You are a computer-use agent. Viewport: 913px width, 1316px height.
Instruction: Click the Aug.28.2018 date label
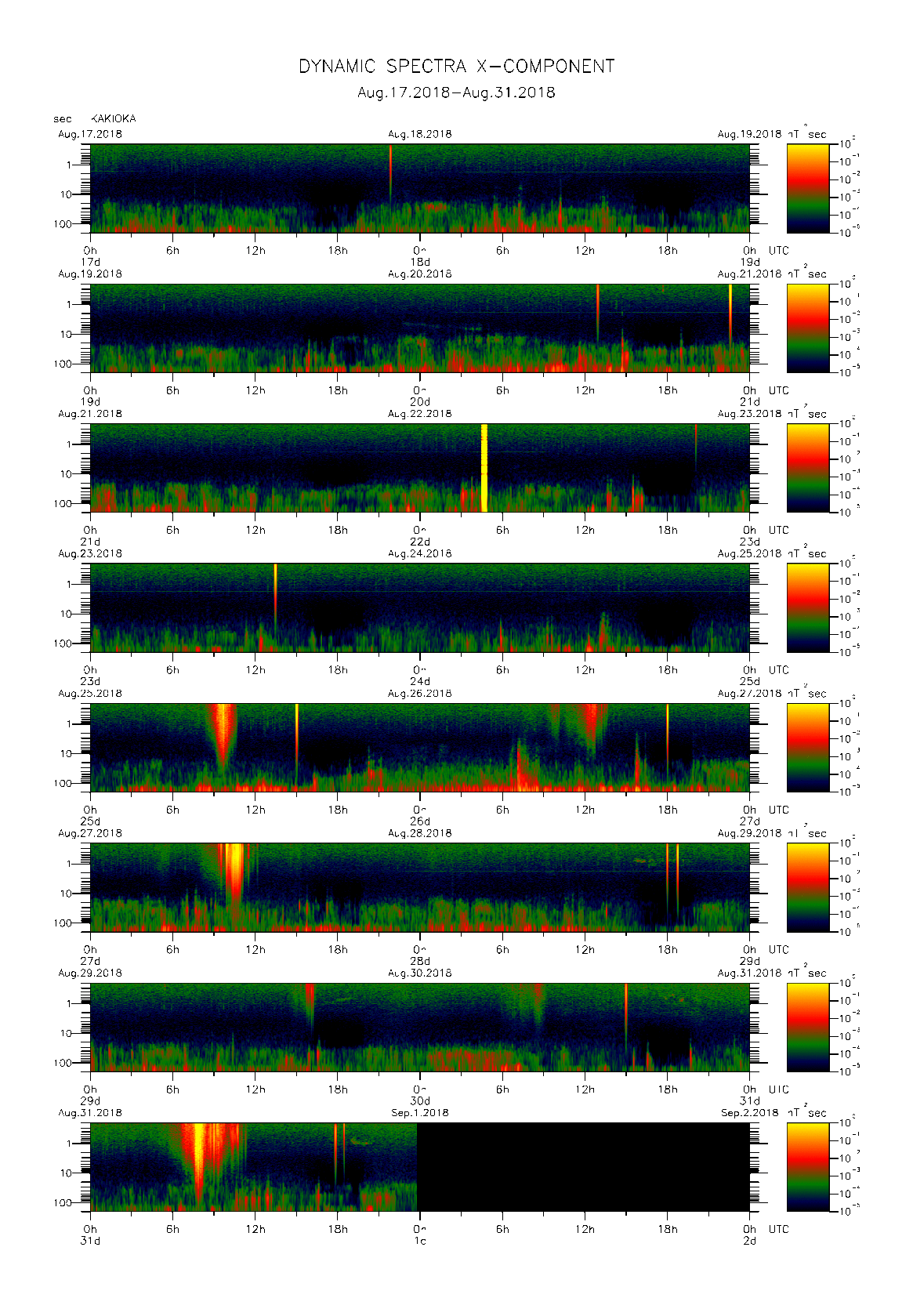click(x=420, y=833)
